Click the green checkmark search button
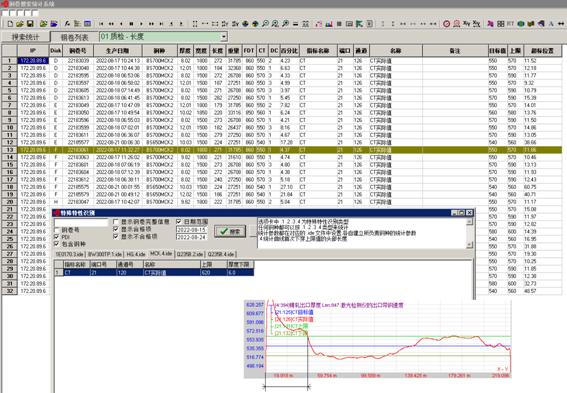This screenshot has height=393, width=567. pyautogui.click(x=230, y=231)
